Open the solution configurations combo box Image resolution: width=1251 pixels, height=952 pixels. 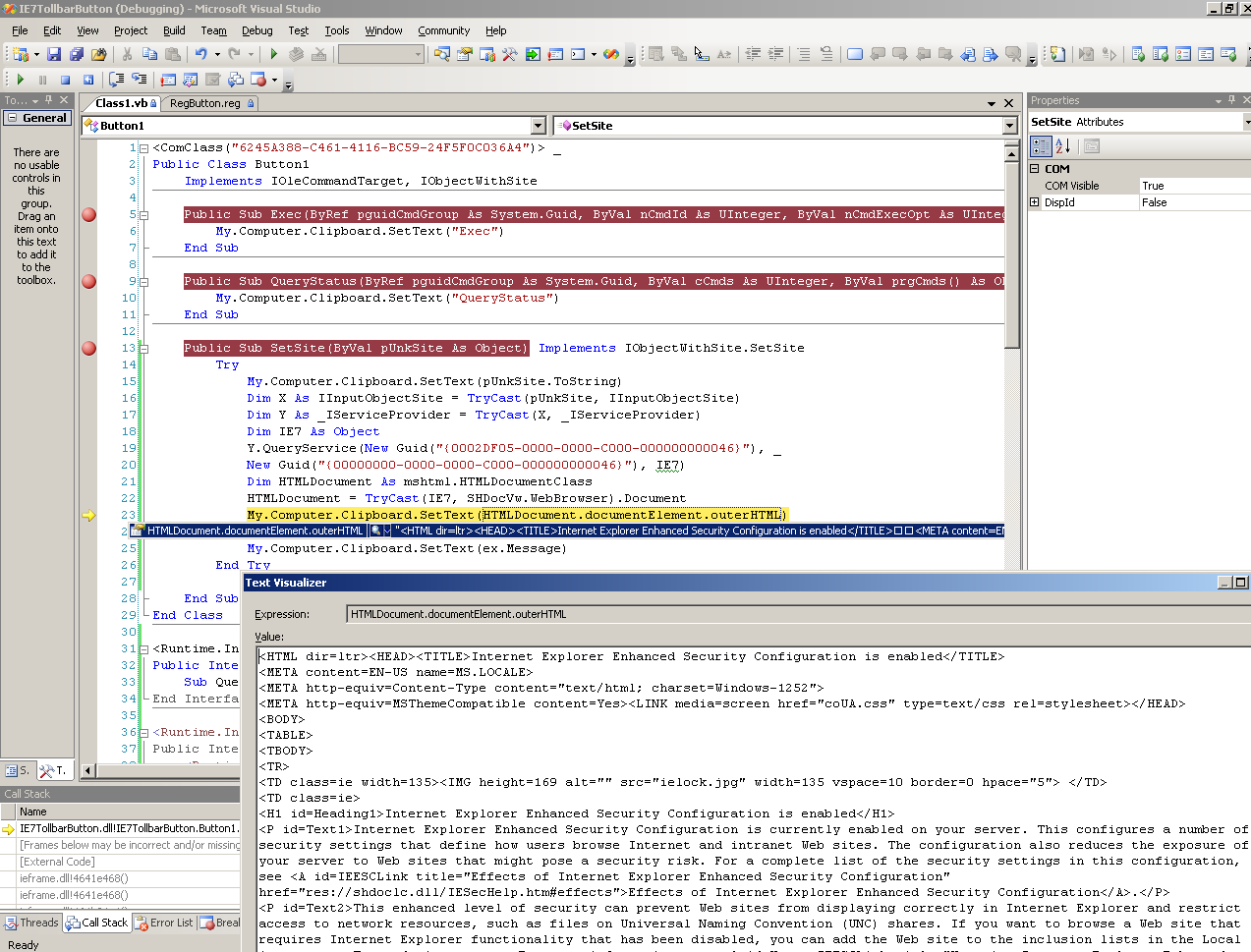point(381,54)
